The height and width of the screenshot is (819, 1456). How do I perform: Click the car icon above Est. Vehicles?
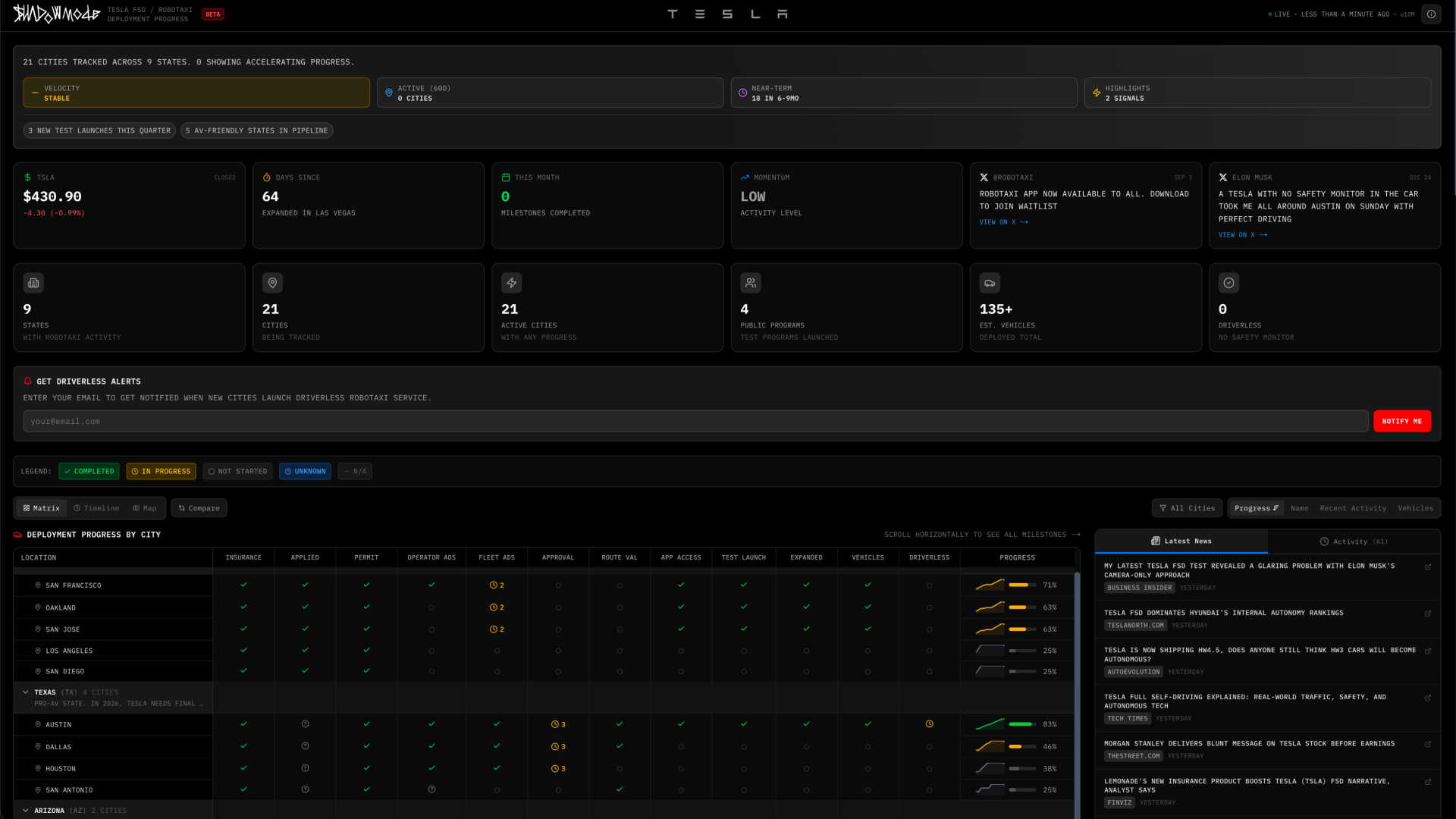click(x=990, y=283)
